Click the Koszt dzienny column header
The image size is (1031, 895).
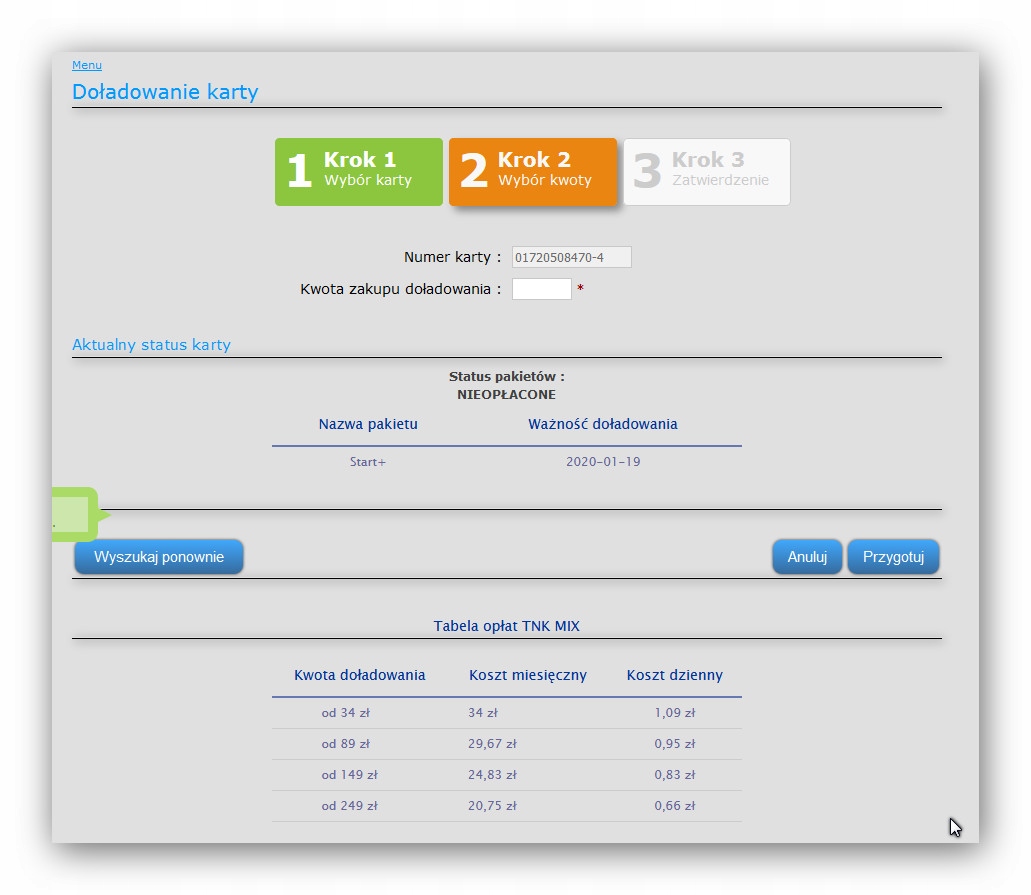click(x=675, y=675)
